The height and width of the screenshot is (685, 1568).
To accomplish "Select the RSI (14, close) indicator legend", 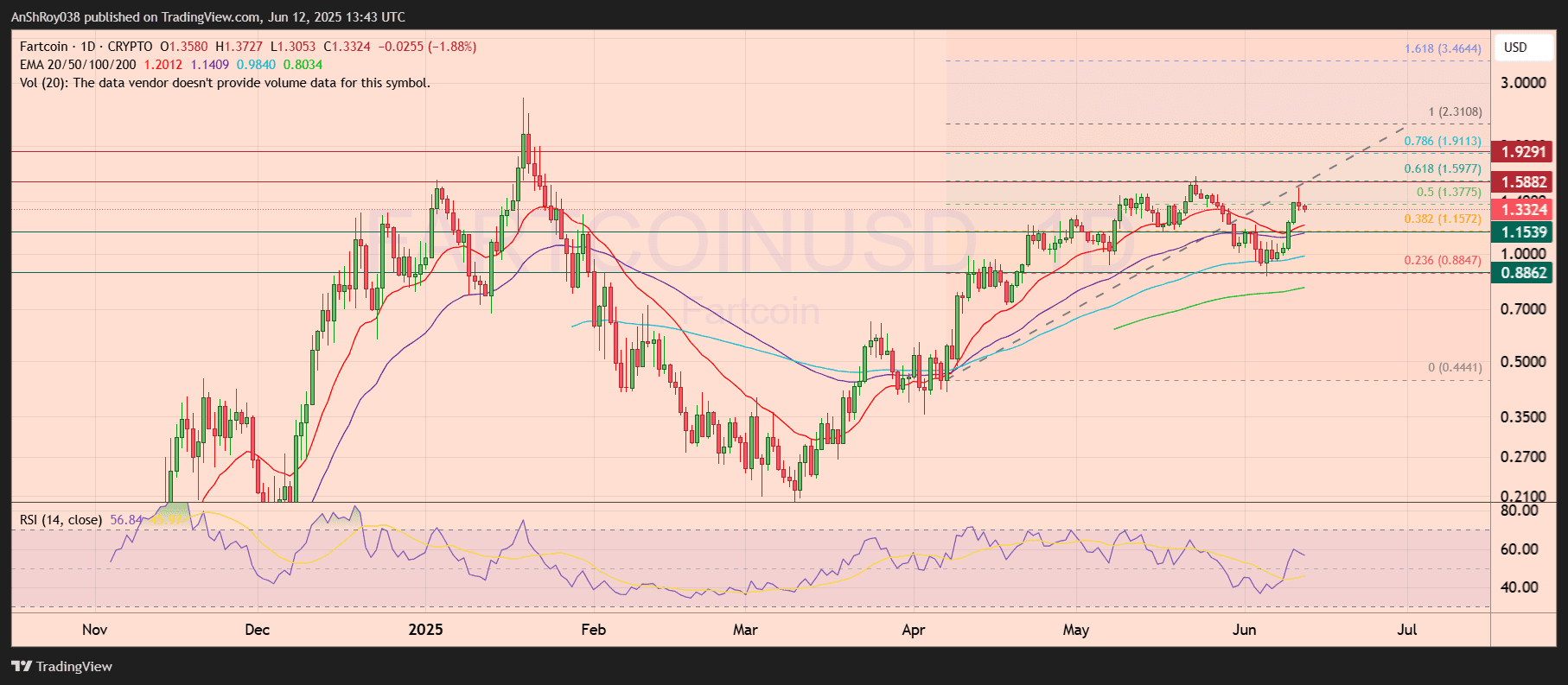I will pyautogui.click(x=61, y=520).
